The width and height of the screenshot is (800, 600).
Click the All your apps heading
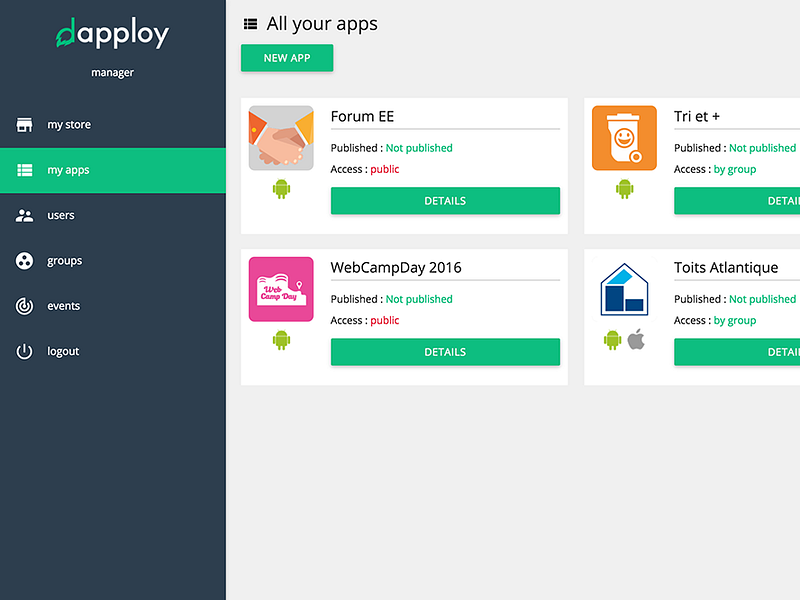pos(322,24)
